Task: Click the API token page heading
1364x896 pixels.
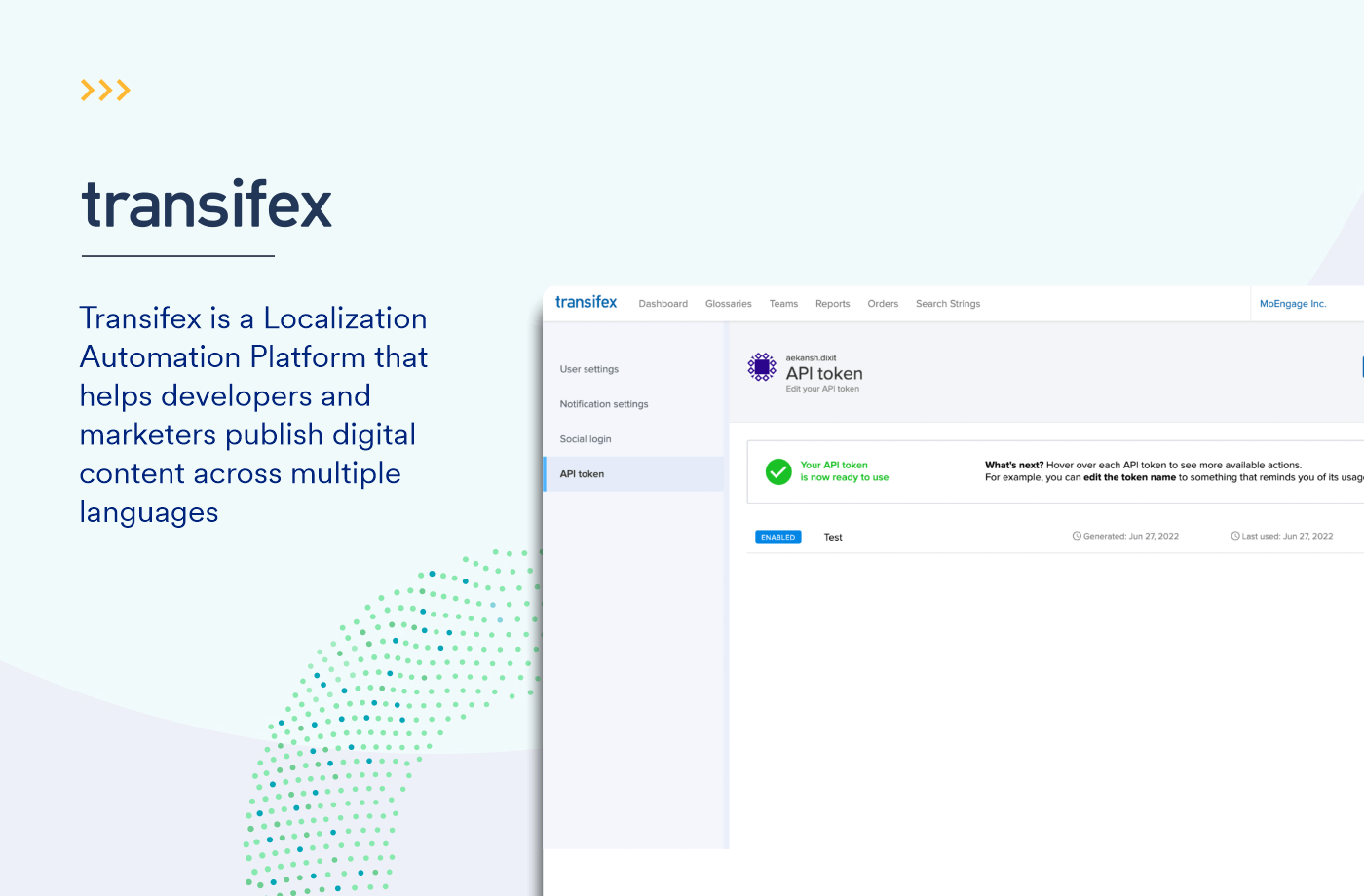Action: pyautogui.click(x=824, y=374)
